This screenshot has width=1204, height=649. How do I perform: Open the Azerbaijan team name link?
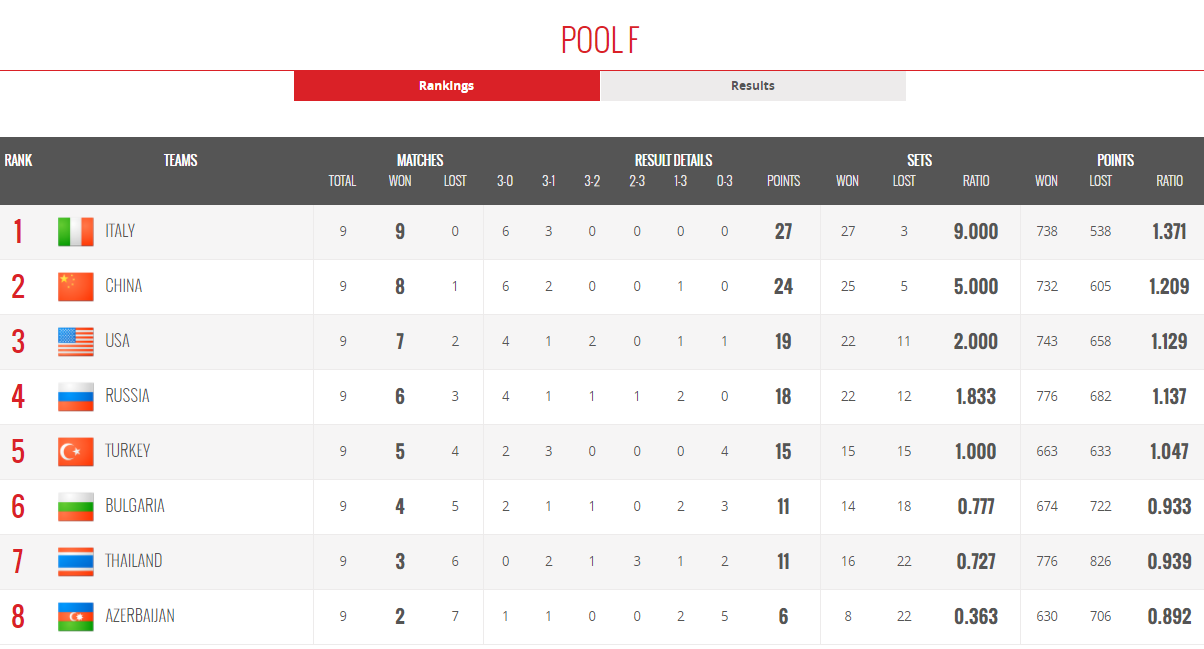coord(140,616)
